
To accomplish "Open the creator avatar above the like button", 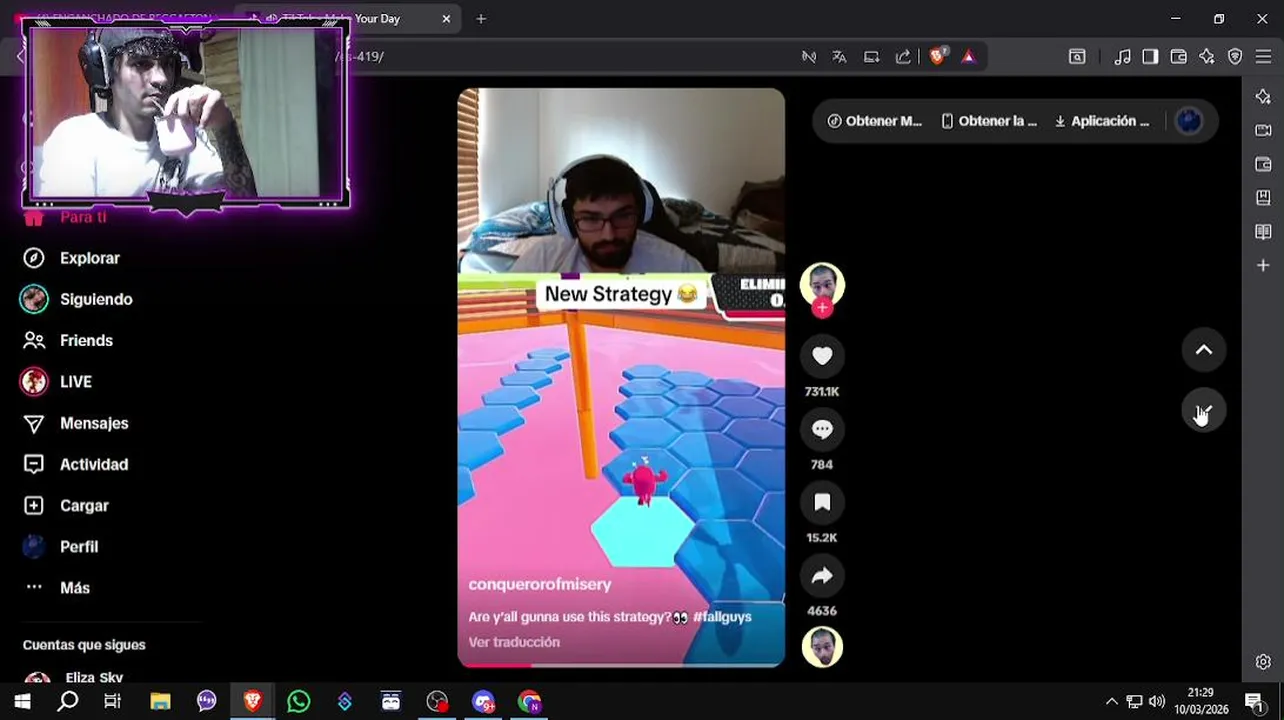I will click(822, 286).
